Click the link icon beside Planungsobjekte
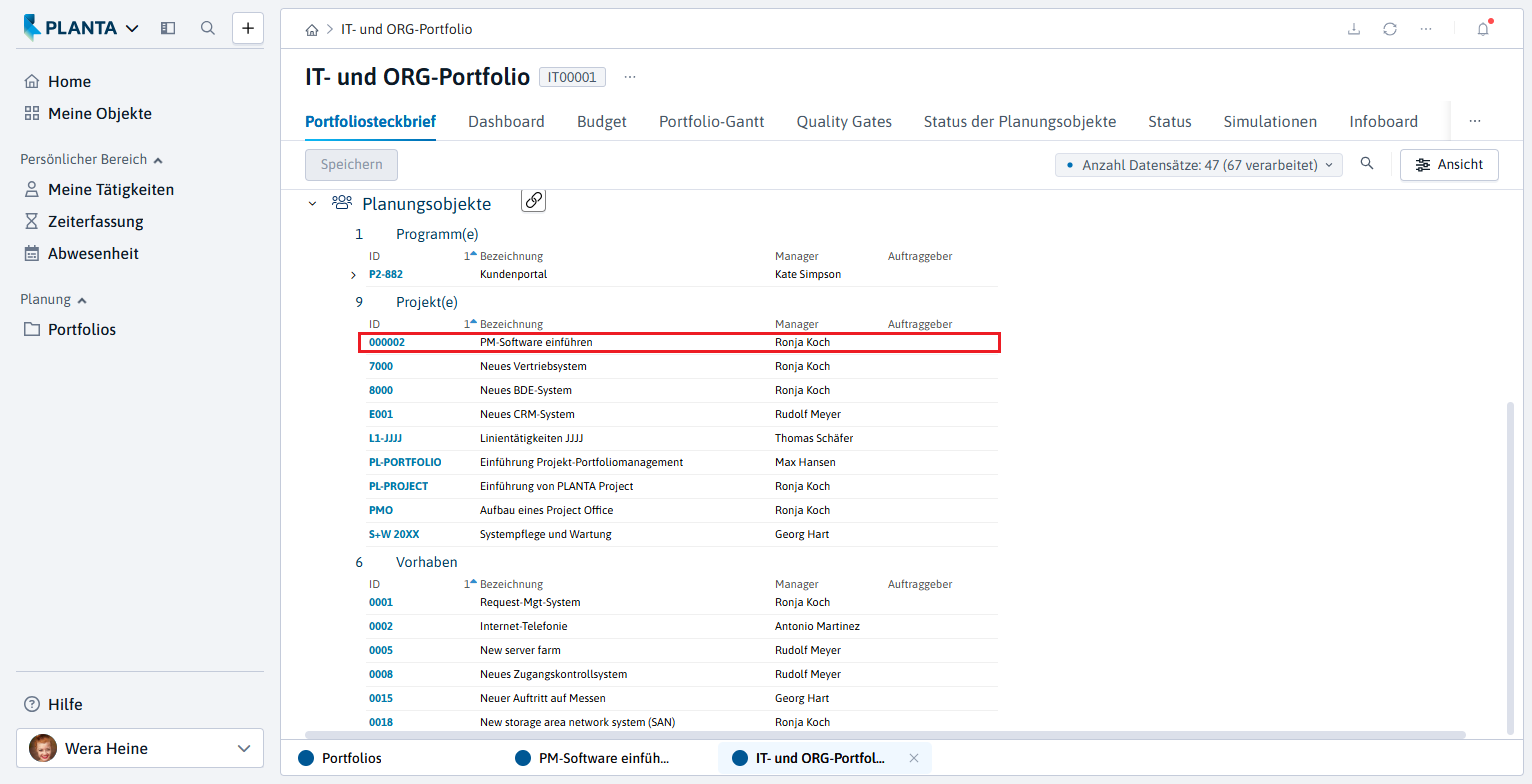Screen dimensions: 1532x784 point(534,201)
